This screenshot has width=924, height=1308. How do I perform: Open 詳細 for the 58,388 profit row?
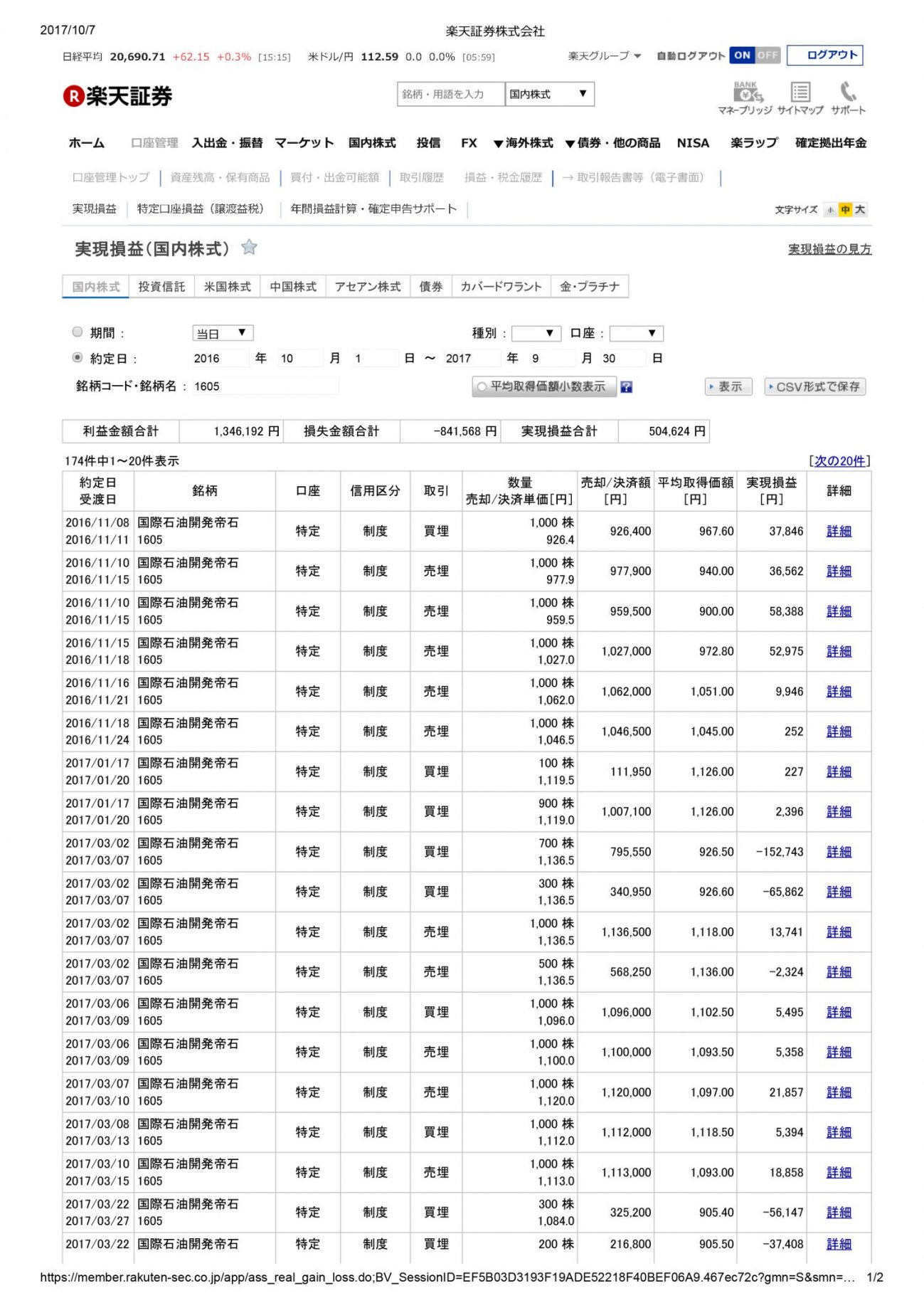[839, 611]
